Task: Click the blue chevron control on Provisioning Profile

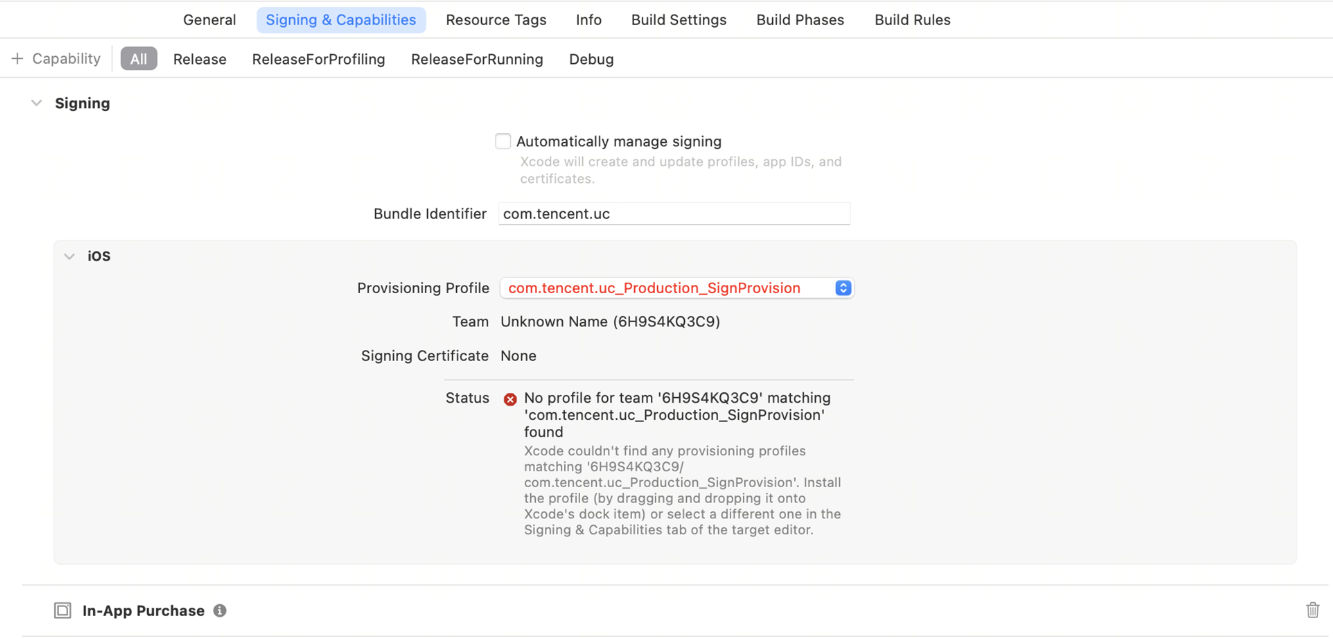Action: [843, 288]
